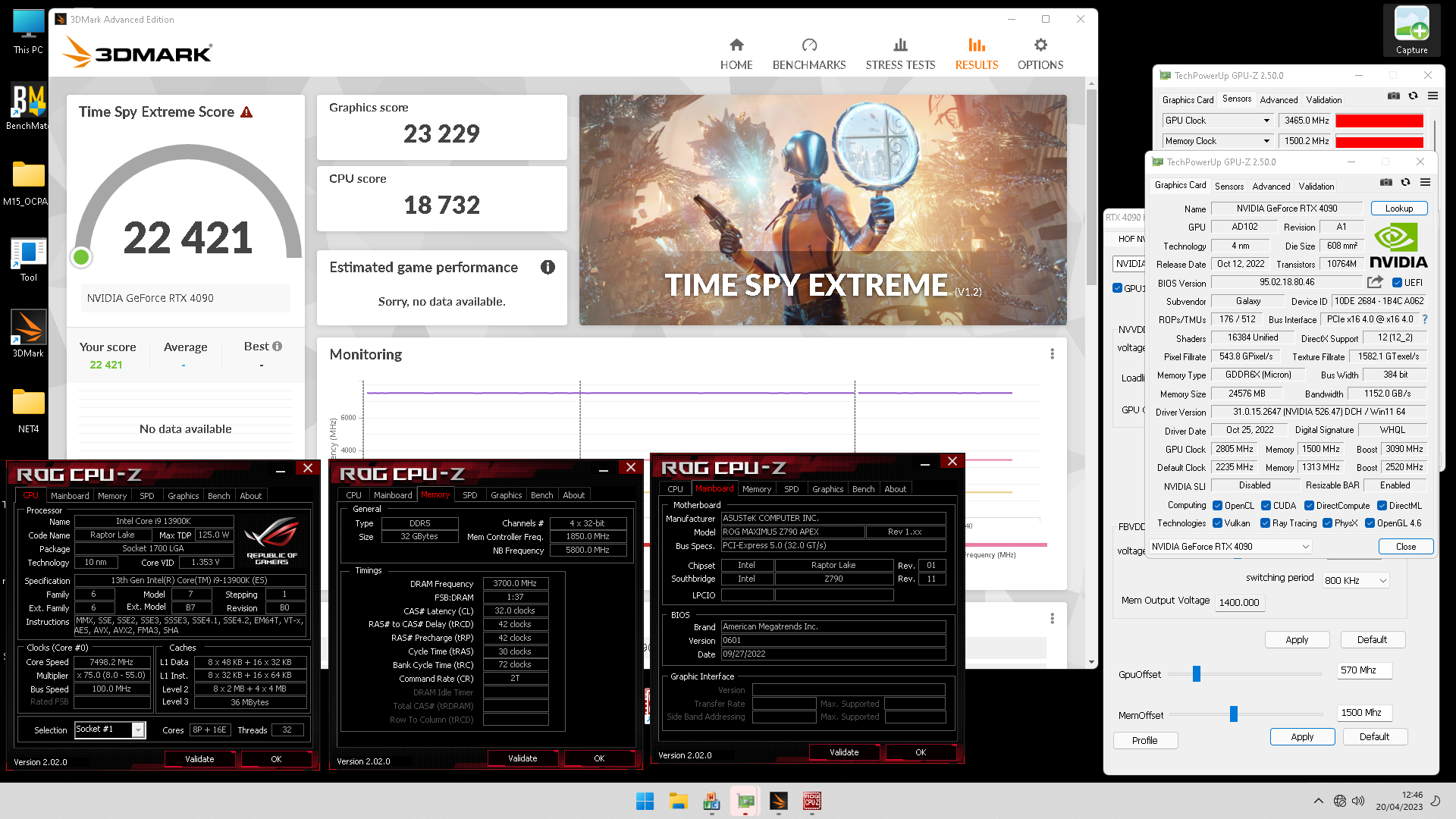This screenshot has width=1456, height=819.
Task: Open Windows Start button
Action: point(645,801)
